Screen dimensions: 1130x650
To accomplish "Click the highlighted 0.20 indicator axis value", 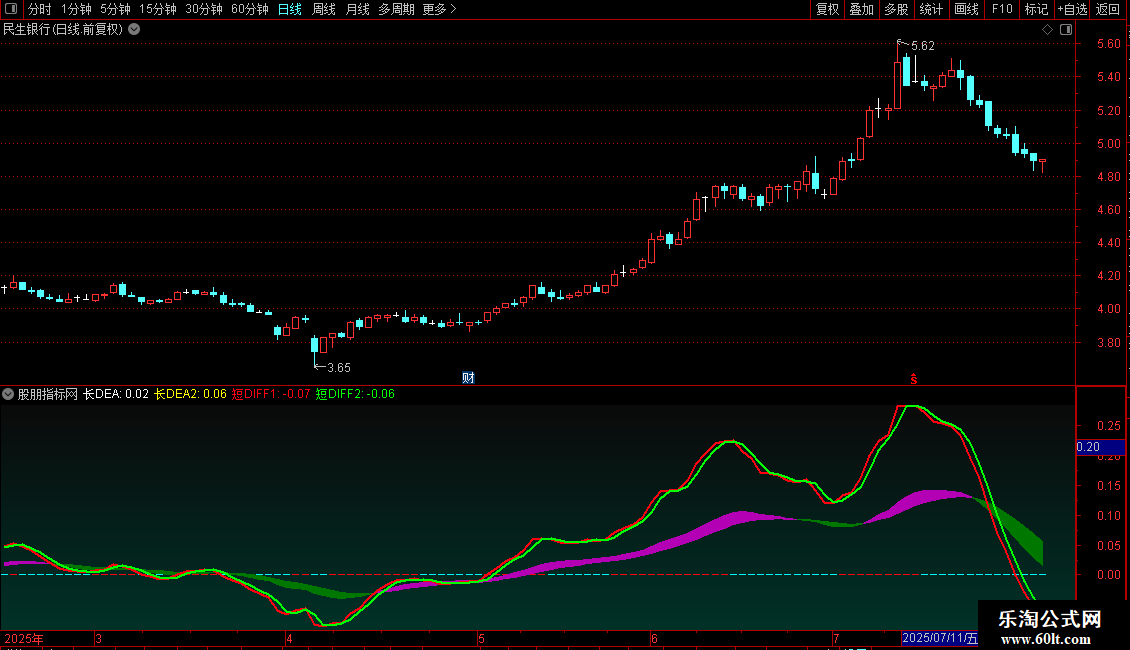I will pyautogui.click(x=1100, y=447).
